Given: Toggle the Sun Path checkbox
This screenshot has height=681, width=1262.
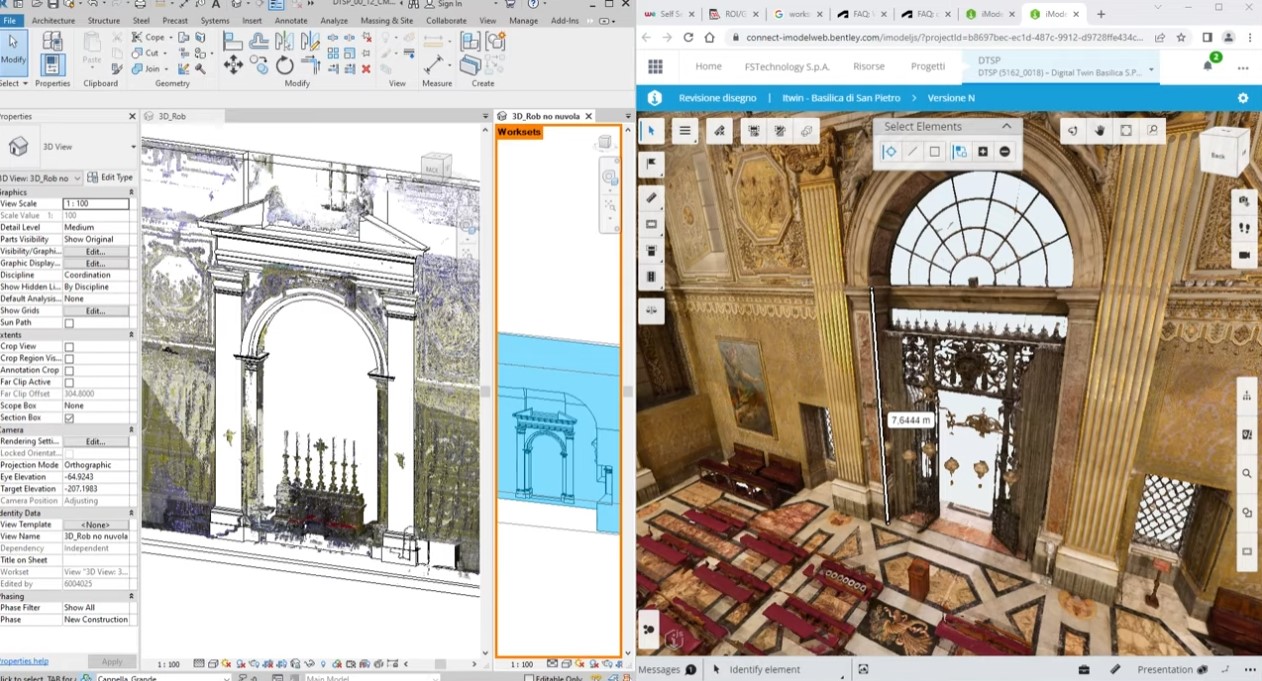Looking at the screenshot, I should pos(69,323).
